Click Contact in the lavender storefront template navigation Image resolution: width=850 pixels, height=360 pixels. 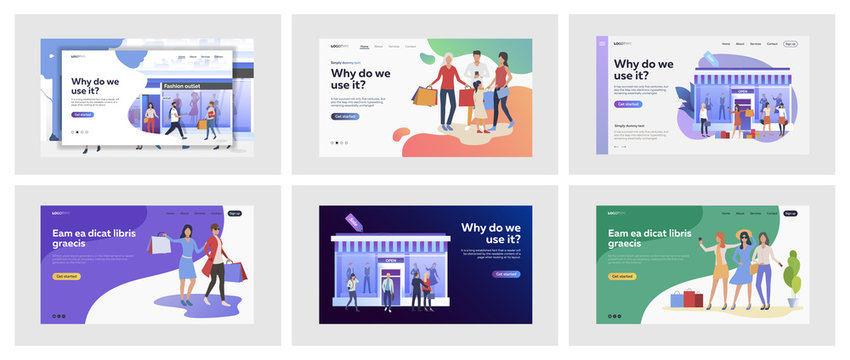(x=772, y=44)
